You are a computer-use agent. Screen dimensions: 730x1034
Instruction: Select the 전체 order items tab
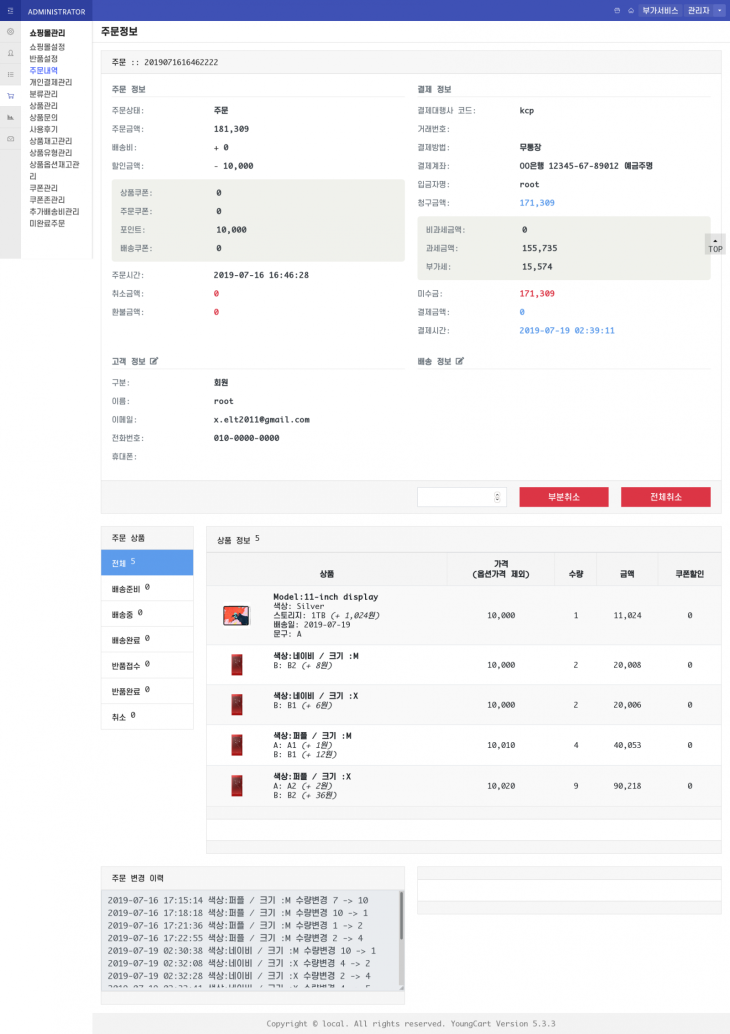coord(147,563)
